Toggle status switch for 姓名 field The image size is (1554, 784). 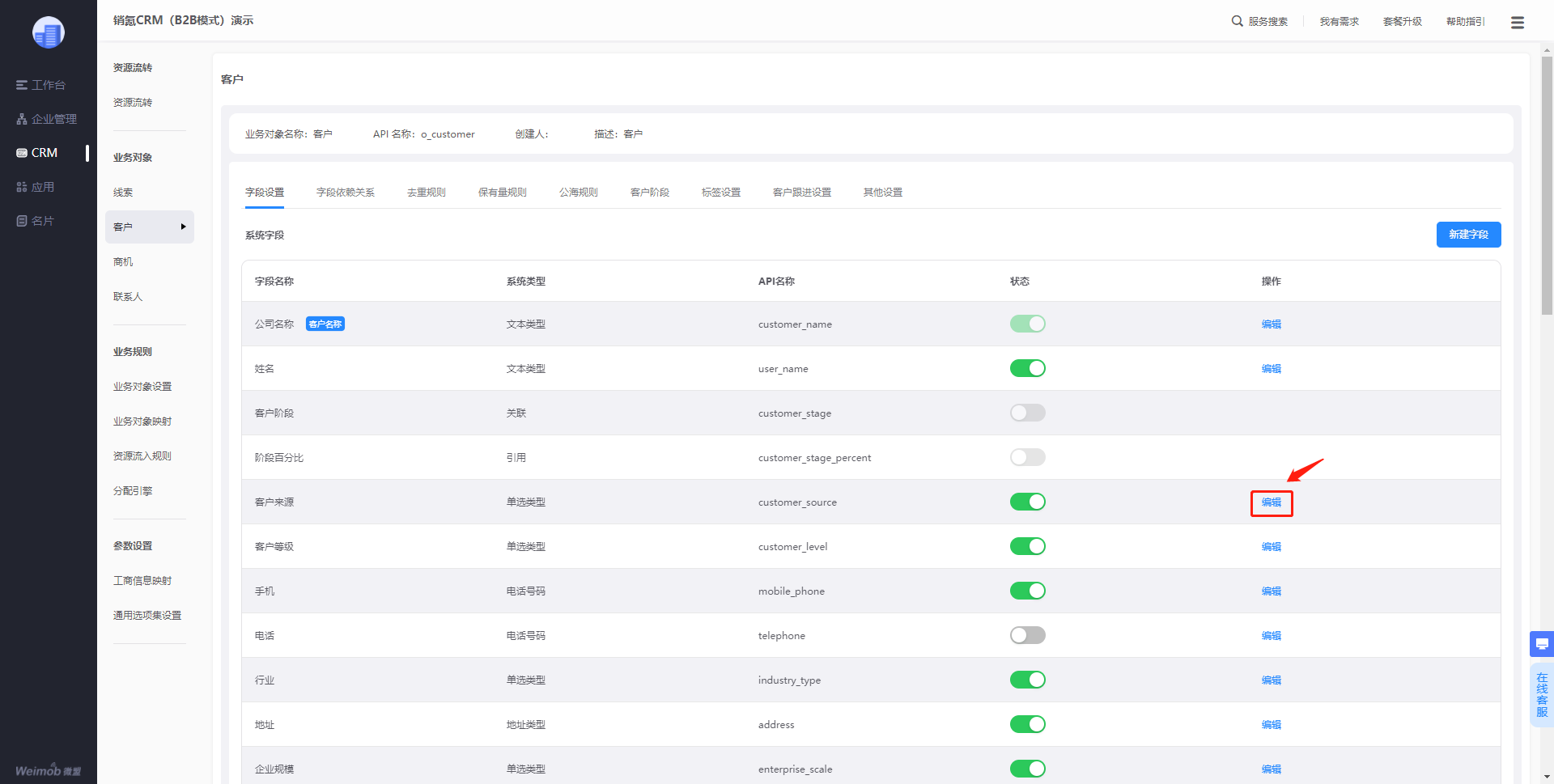coord(1028,368)
